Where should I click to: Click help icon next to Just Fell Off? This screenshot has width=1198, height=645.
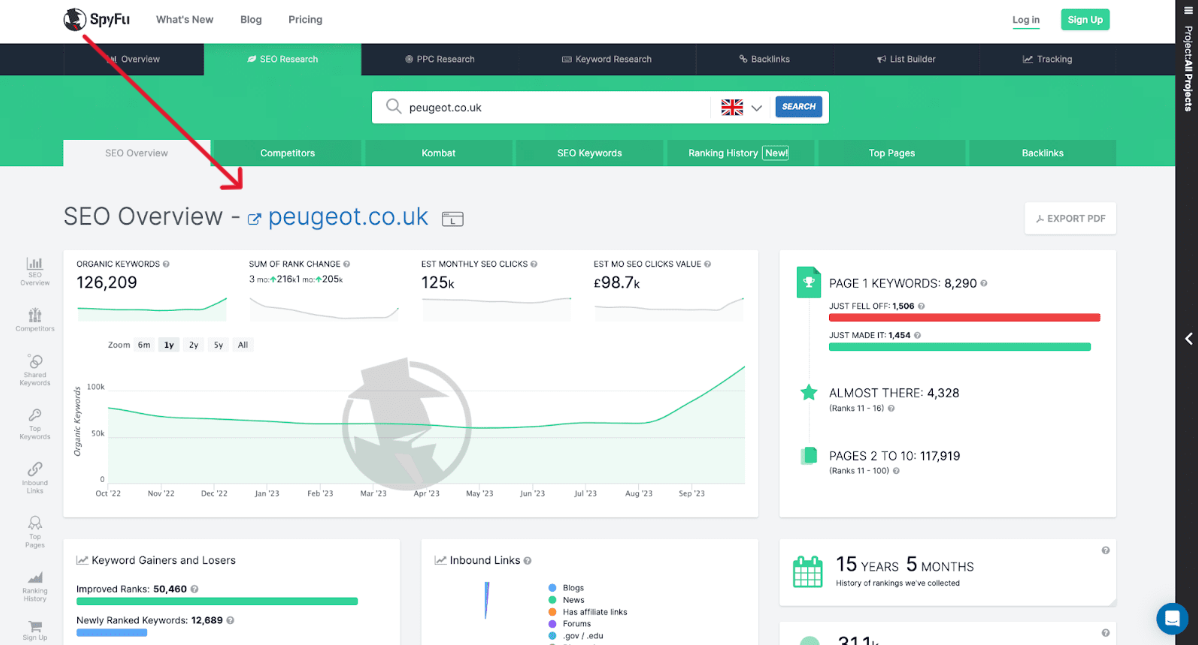[921, 306]
